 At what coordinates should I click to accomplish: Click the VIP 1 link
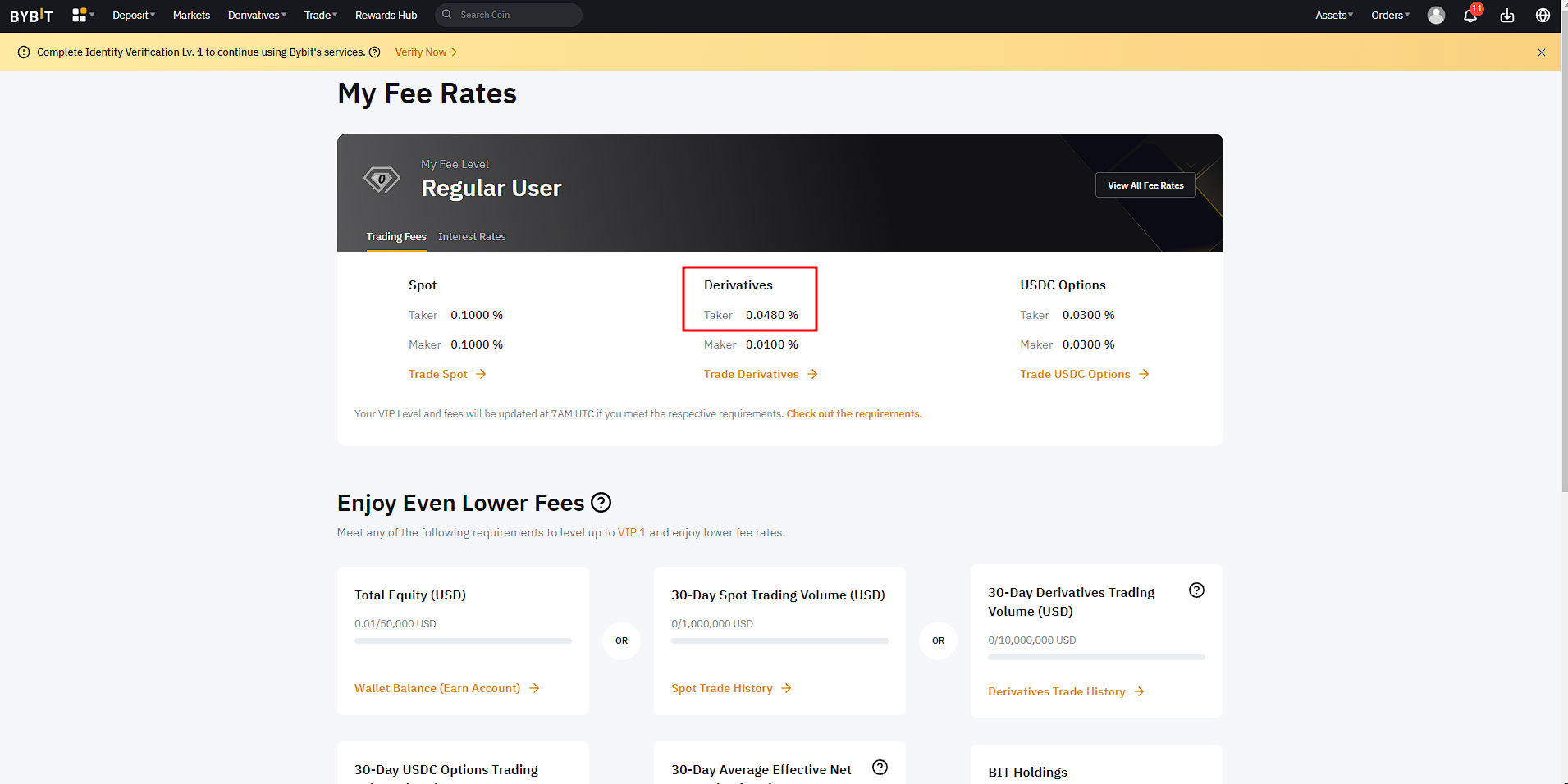click(632, 532)
